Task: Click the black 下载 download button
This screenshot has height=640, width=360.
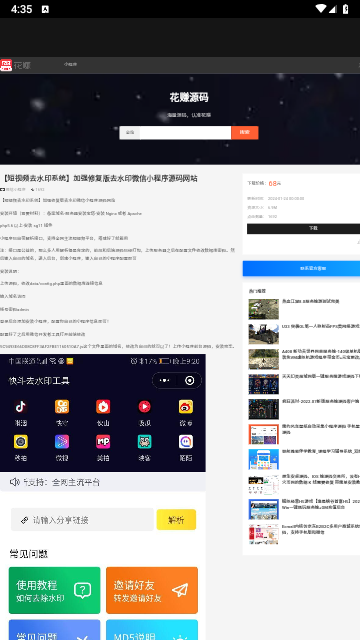Action: (x=303, y=229)
